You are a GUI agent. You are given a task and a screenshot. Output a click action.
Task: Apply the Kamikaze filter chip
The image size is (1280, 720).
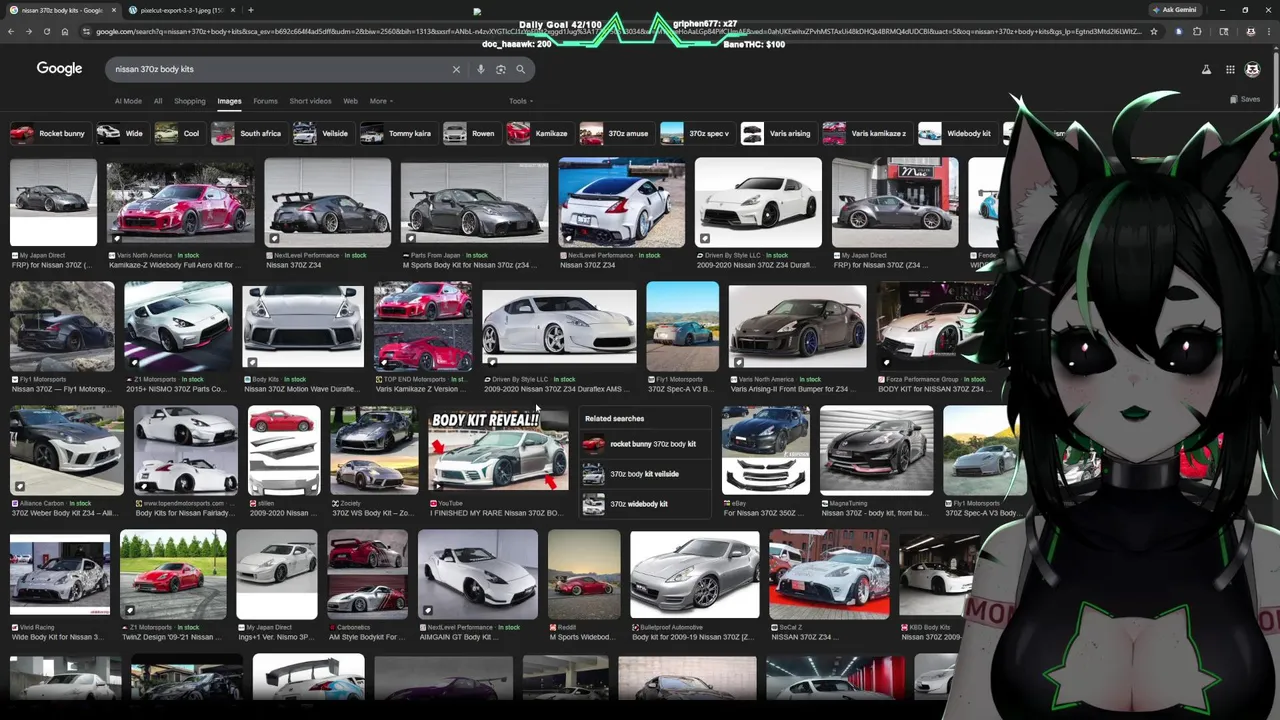pyautogui.click(x=539, y=133)
